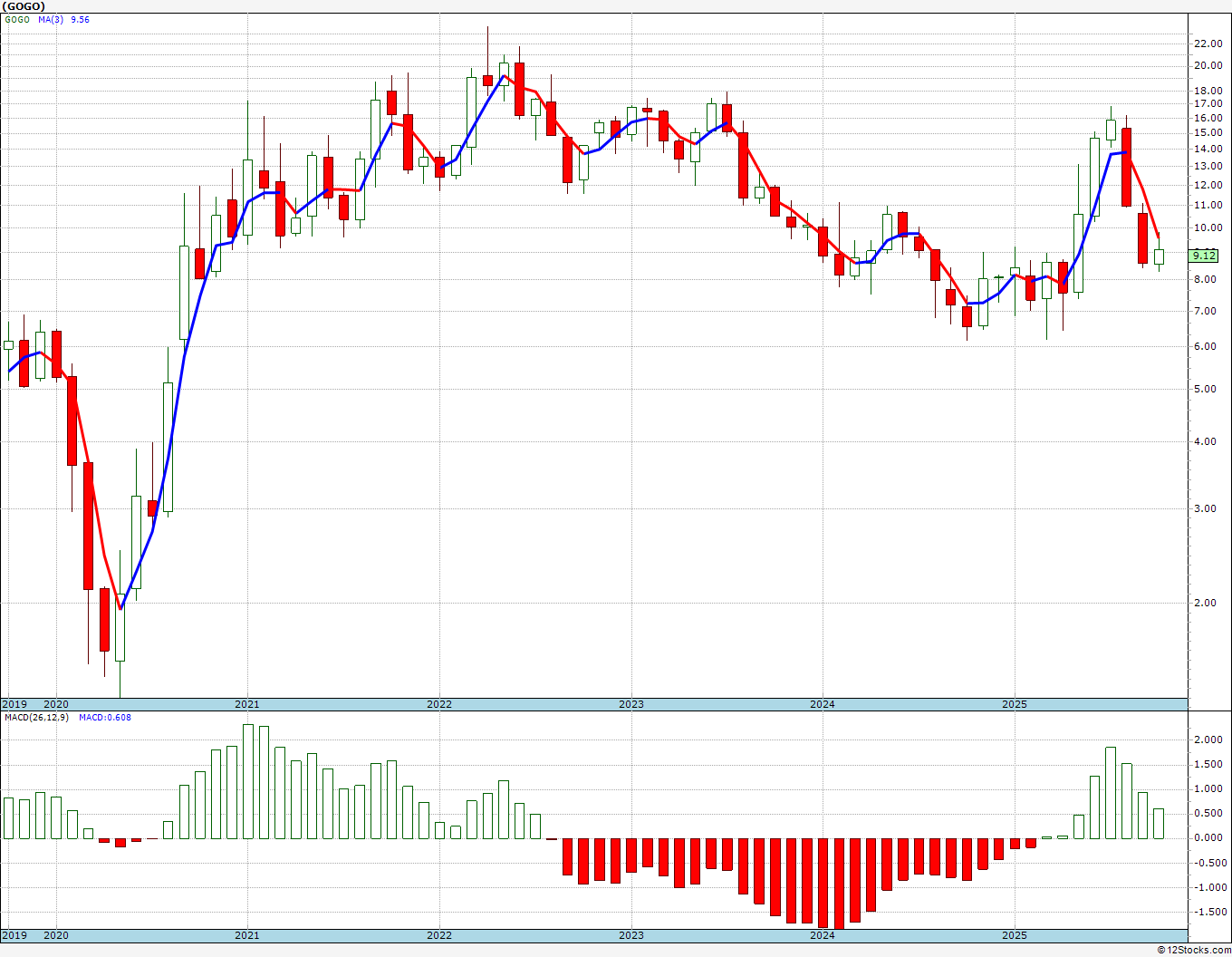Click the 2.000 MACD axis label
The height and width of the screenshot is (957, 1232).
point(1208,739)
